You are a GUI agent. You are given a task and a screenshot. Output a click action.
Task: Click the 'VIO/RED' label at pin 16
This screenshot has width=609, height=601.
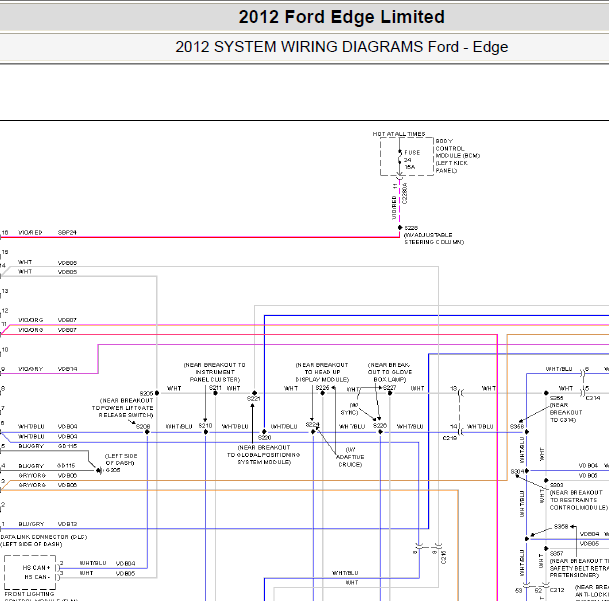click(x=30, y=233)
